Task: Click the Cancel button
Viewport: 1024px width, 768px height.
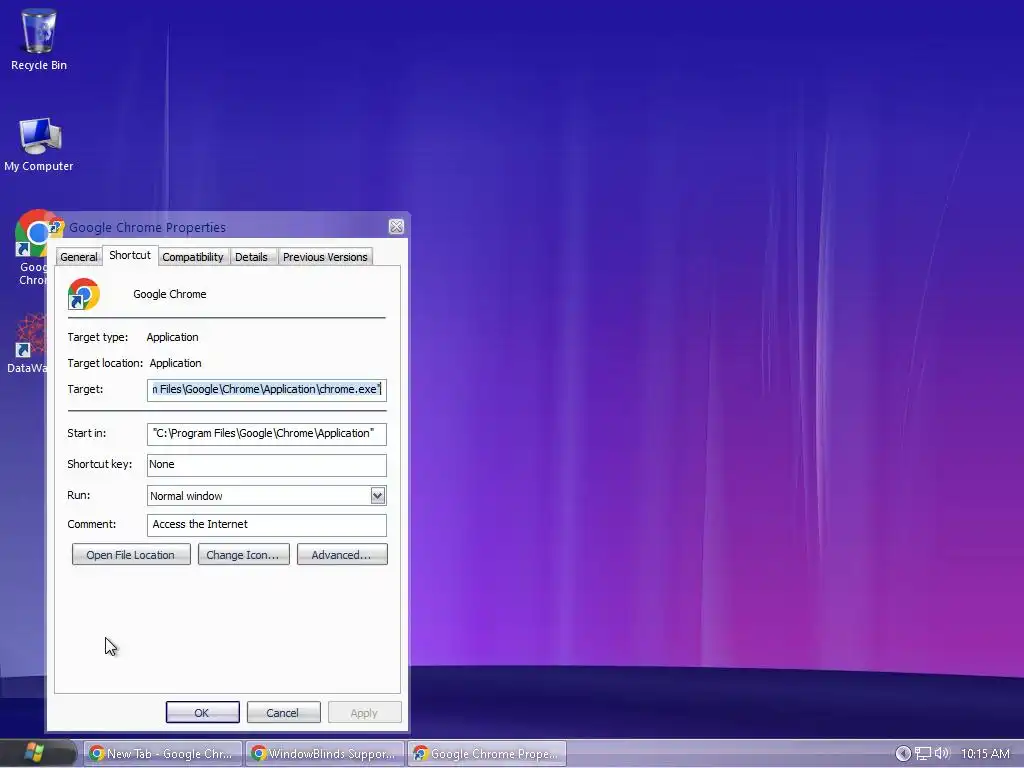Action: click(283, 712)
